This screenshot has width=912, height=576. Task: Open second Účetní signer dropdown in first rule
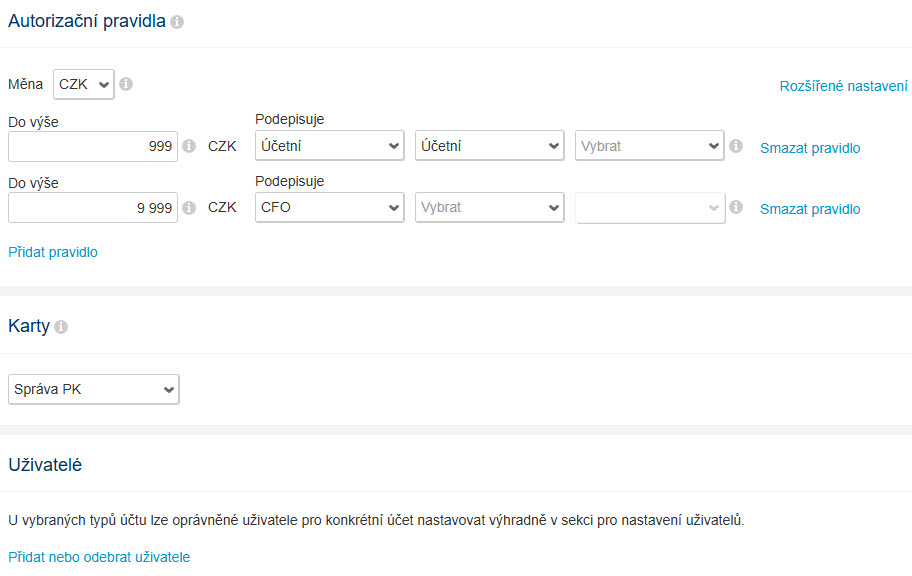(489, 146)
